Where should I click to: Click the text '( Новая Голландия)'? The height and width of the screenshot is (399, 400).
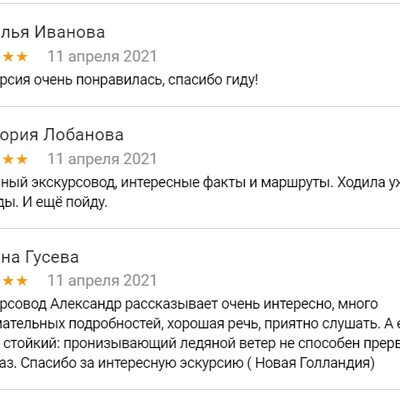pos(311,363)
